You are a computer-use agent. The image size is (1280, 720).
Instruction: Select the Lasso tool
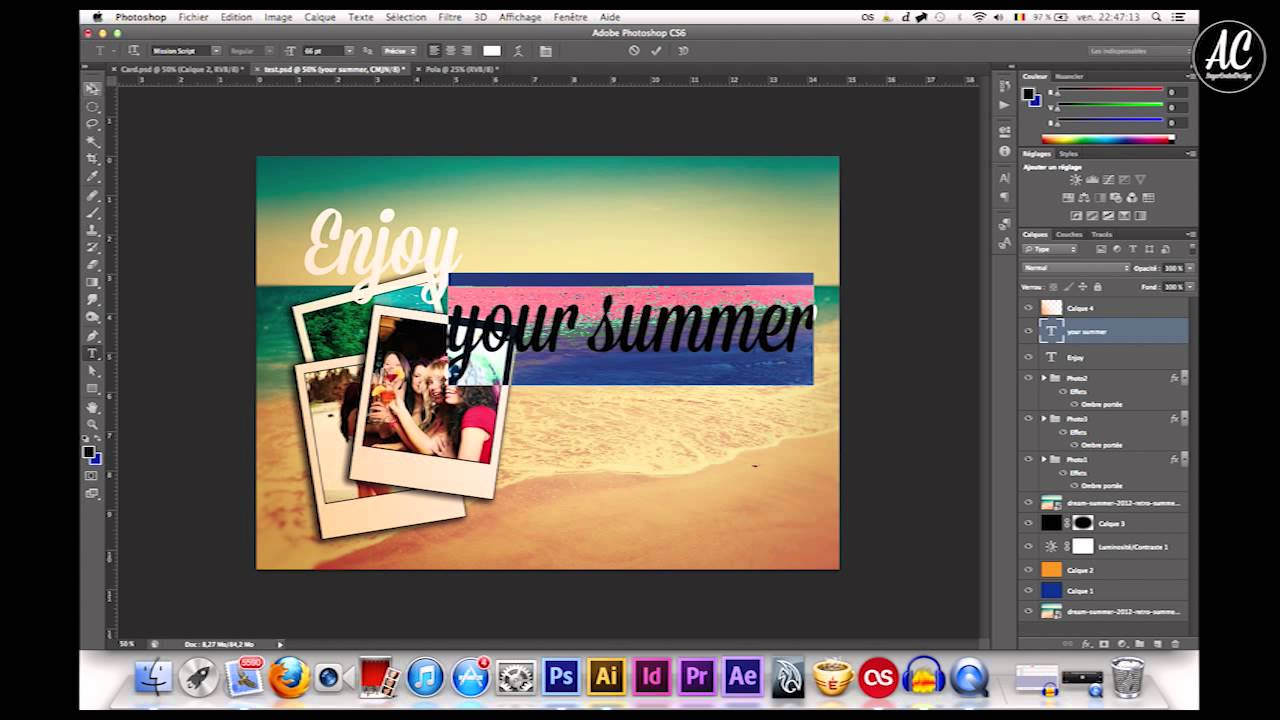92,124
